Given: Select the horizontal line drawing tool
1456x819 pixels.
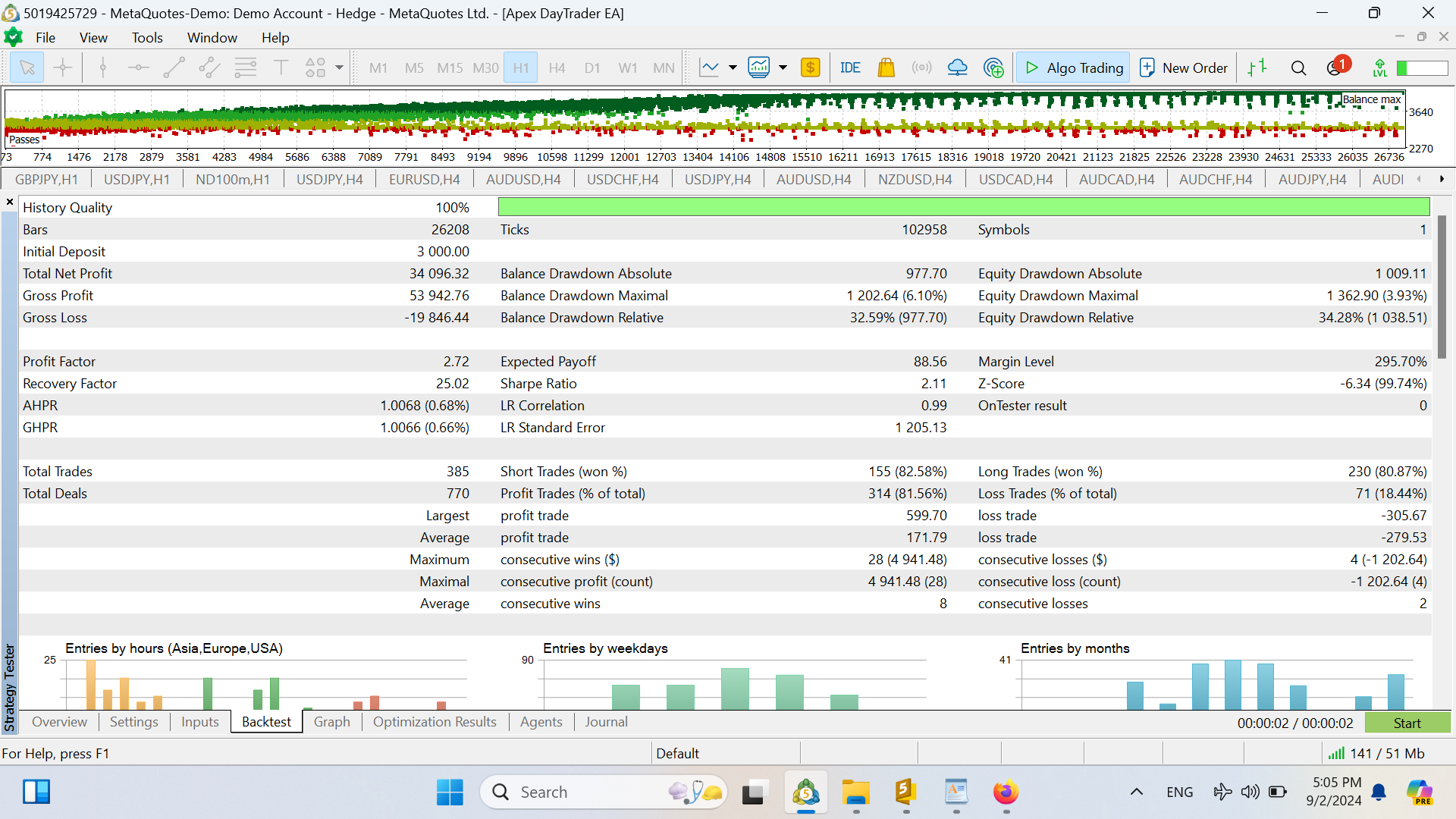Looking at the screenshot, I should [x=138, y=67].
